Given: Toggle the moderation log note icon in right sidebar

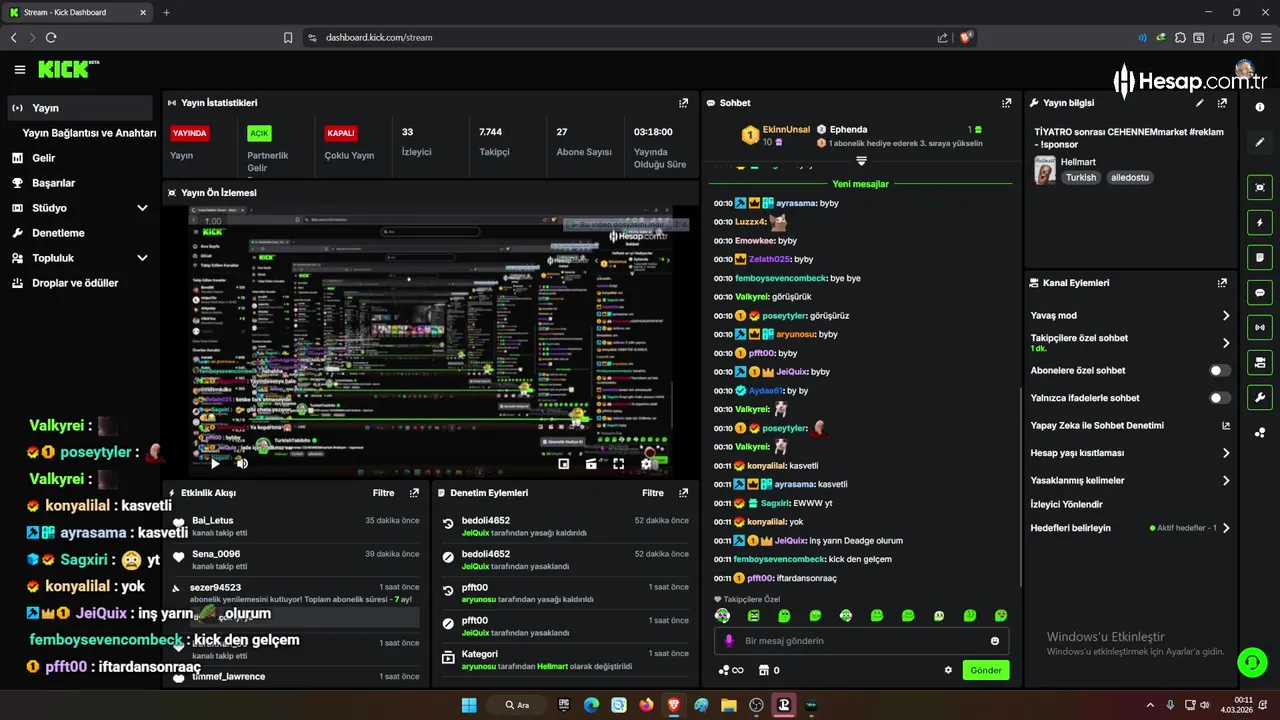Looking at the screenshot, I should click(1260, 257).
